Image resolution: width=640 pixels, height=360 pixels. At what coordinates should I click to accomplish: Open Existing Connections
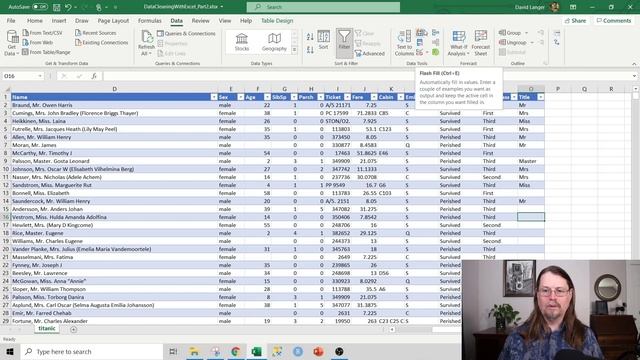pyautogui.click(x=102, y=42)
